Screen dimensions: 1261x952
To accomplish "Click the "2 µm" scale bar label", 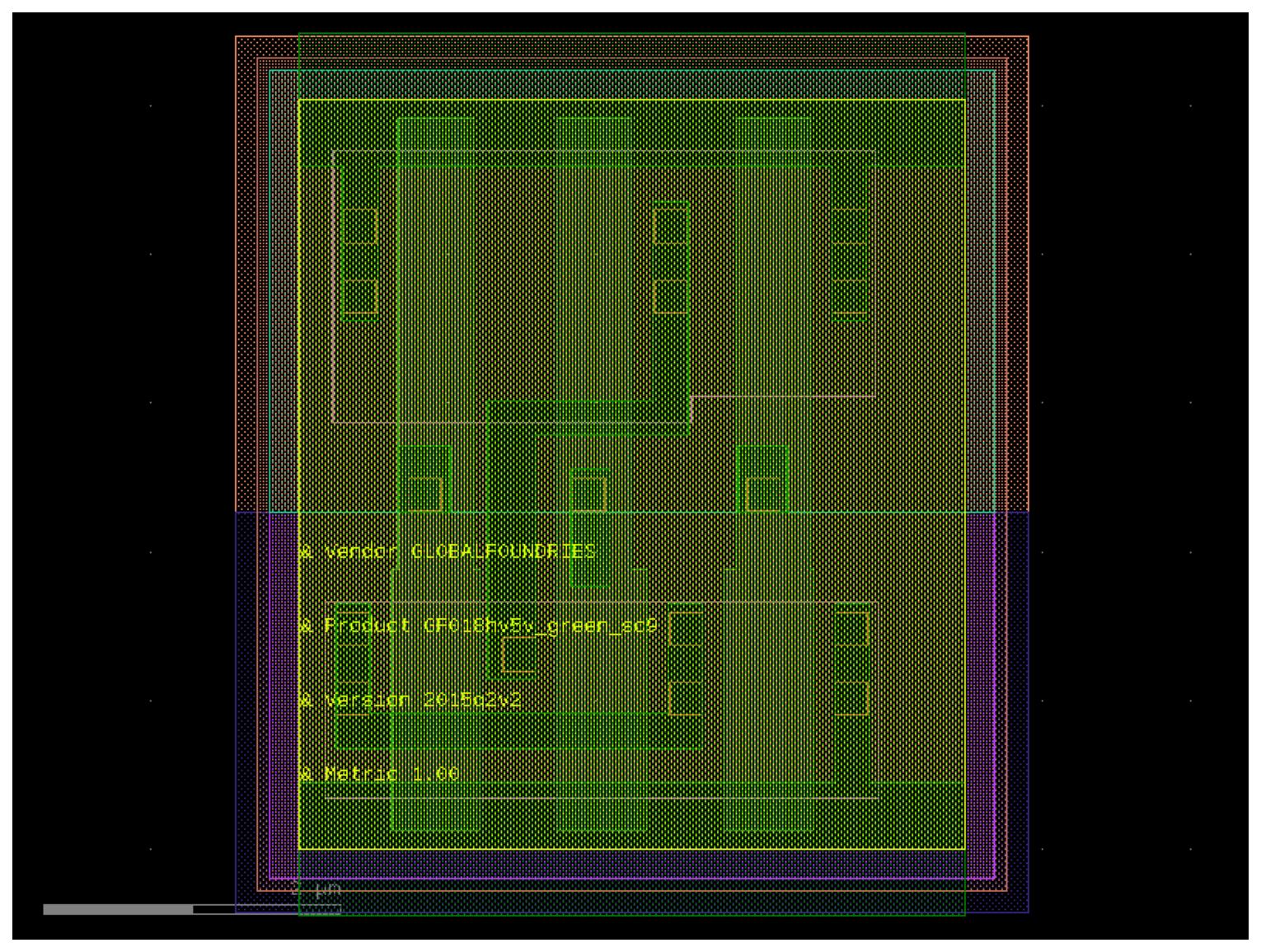I will click(x=316, y=889).
